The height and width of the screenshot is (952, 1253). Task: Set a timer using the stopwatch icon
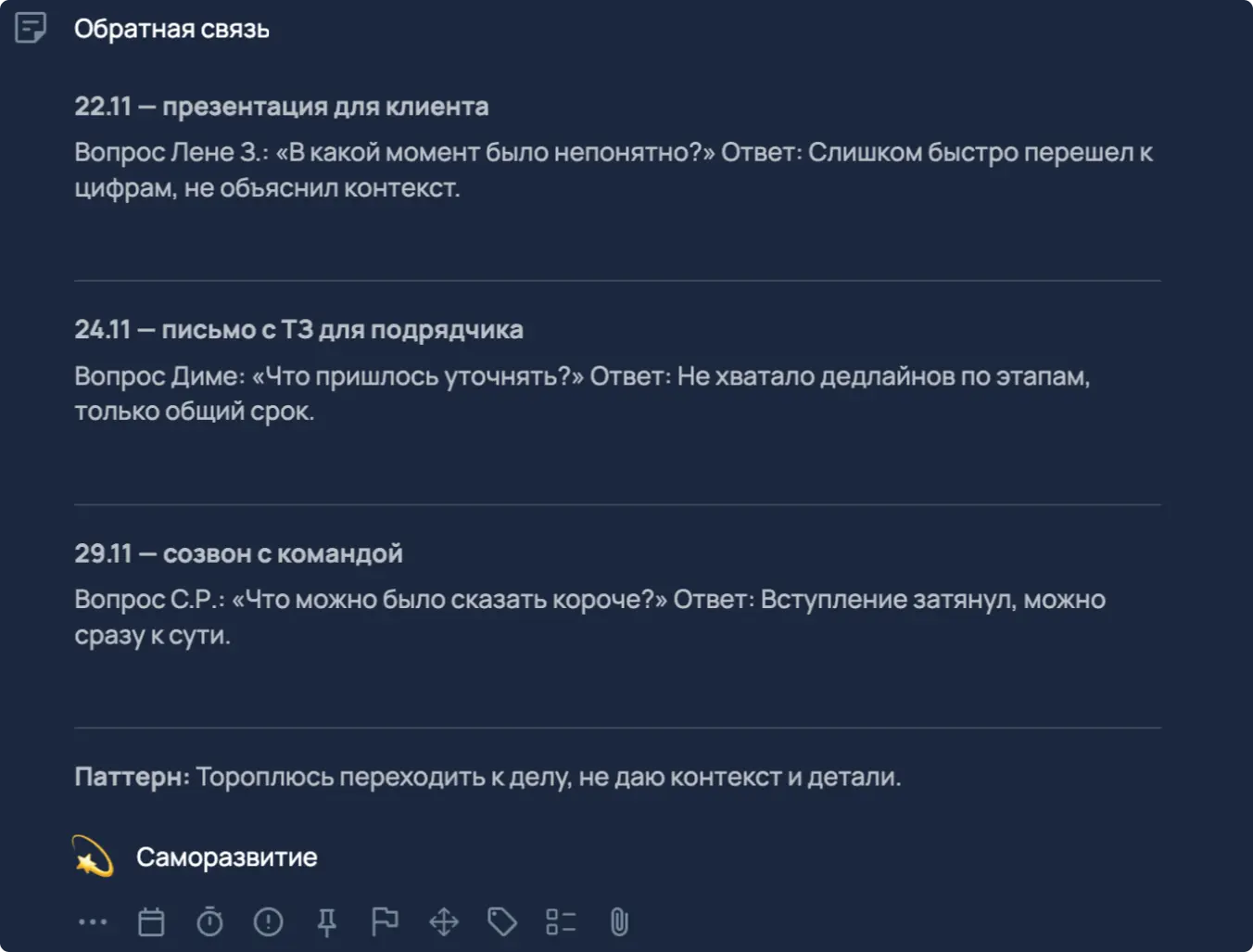pyautogui.click(x=210, y=920)
